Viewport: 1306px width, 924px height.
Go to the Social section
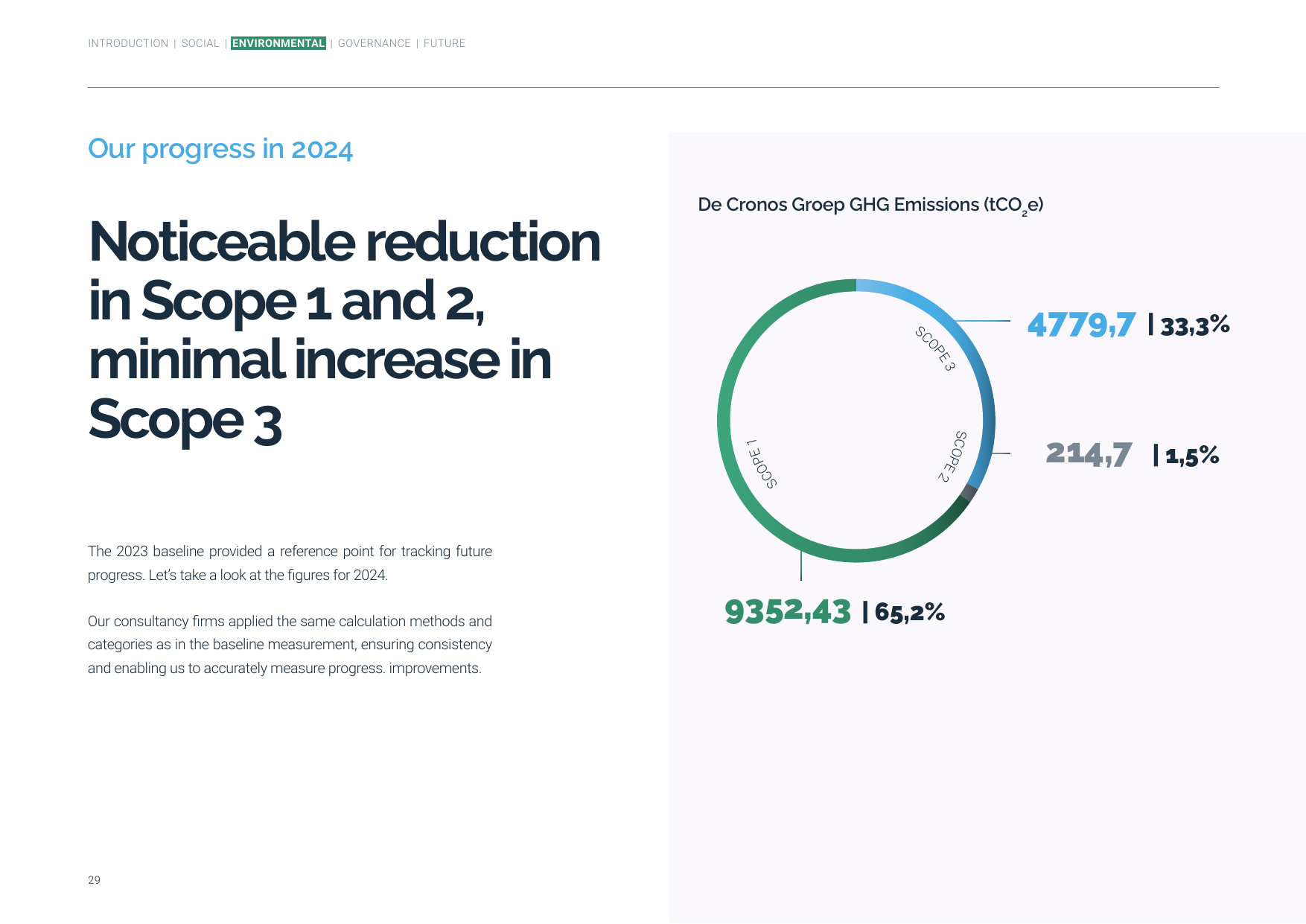point(200,43)
